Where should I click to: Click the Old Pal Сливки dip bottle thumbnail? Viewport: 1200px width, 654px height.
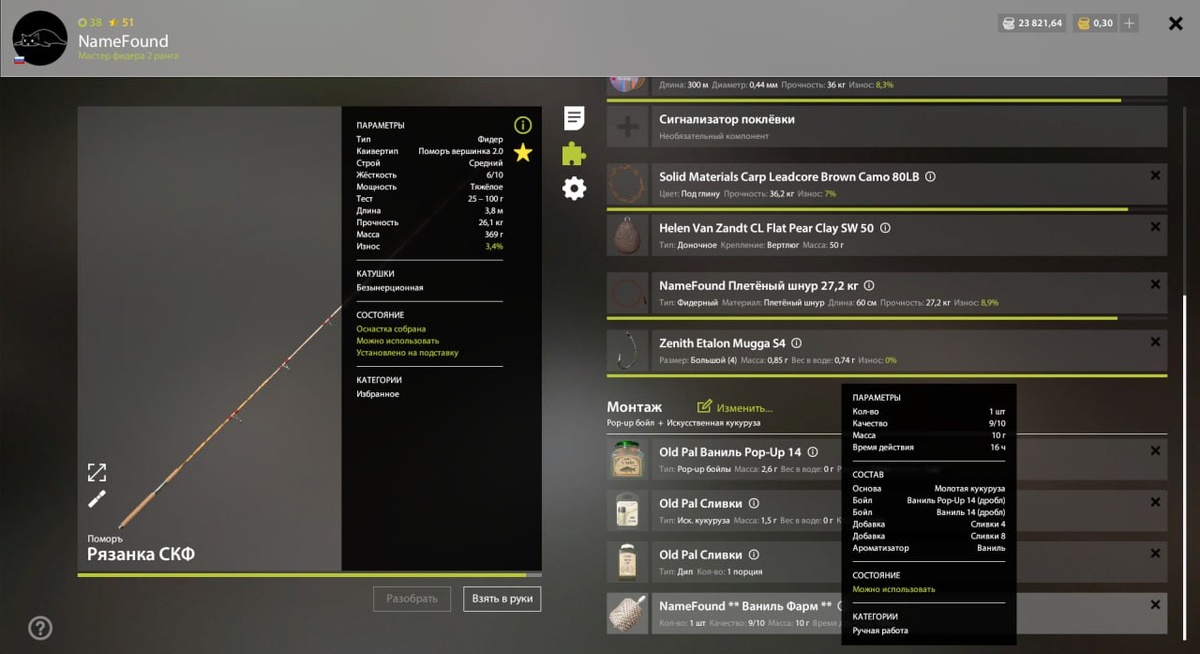click(628, 562)
